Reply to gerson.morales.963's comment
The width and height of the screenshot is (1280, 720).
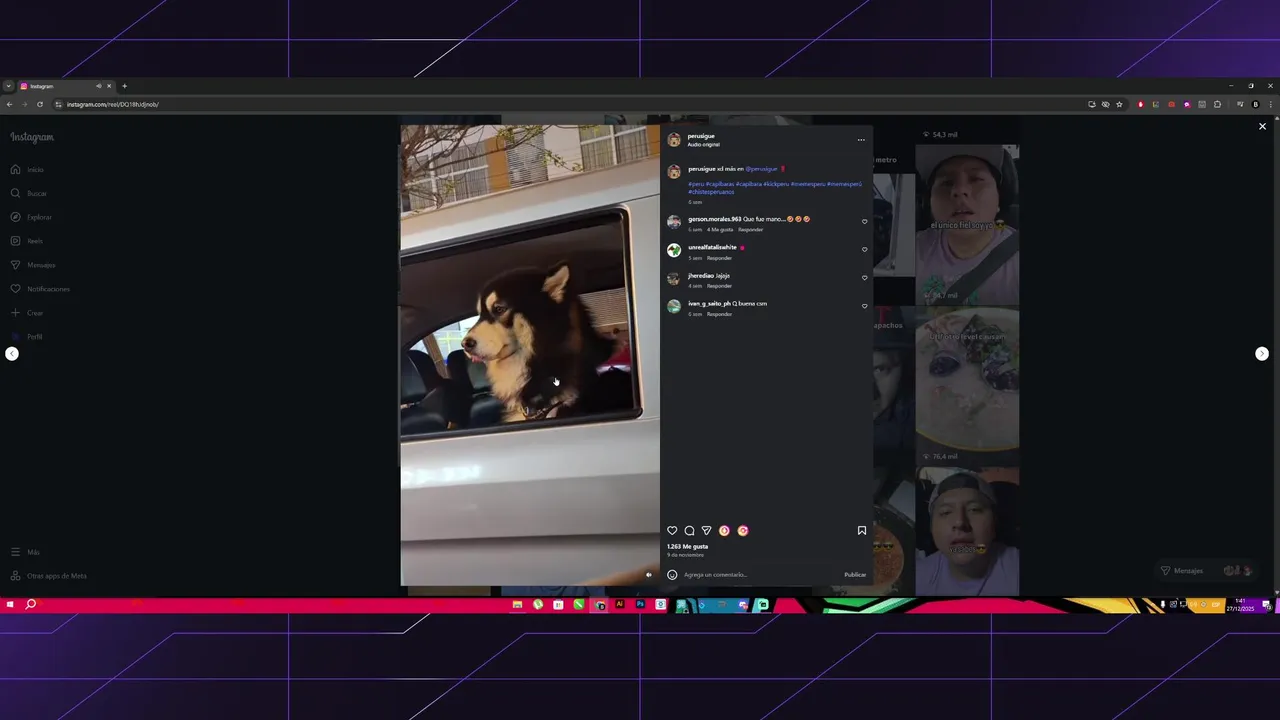coord(751,230)
